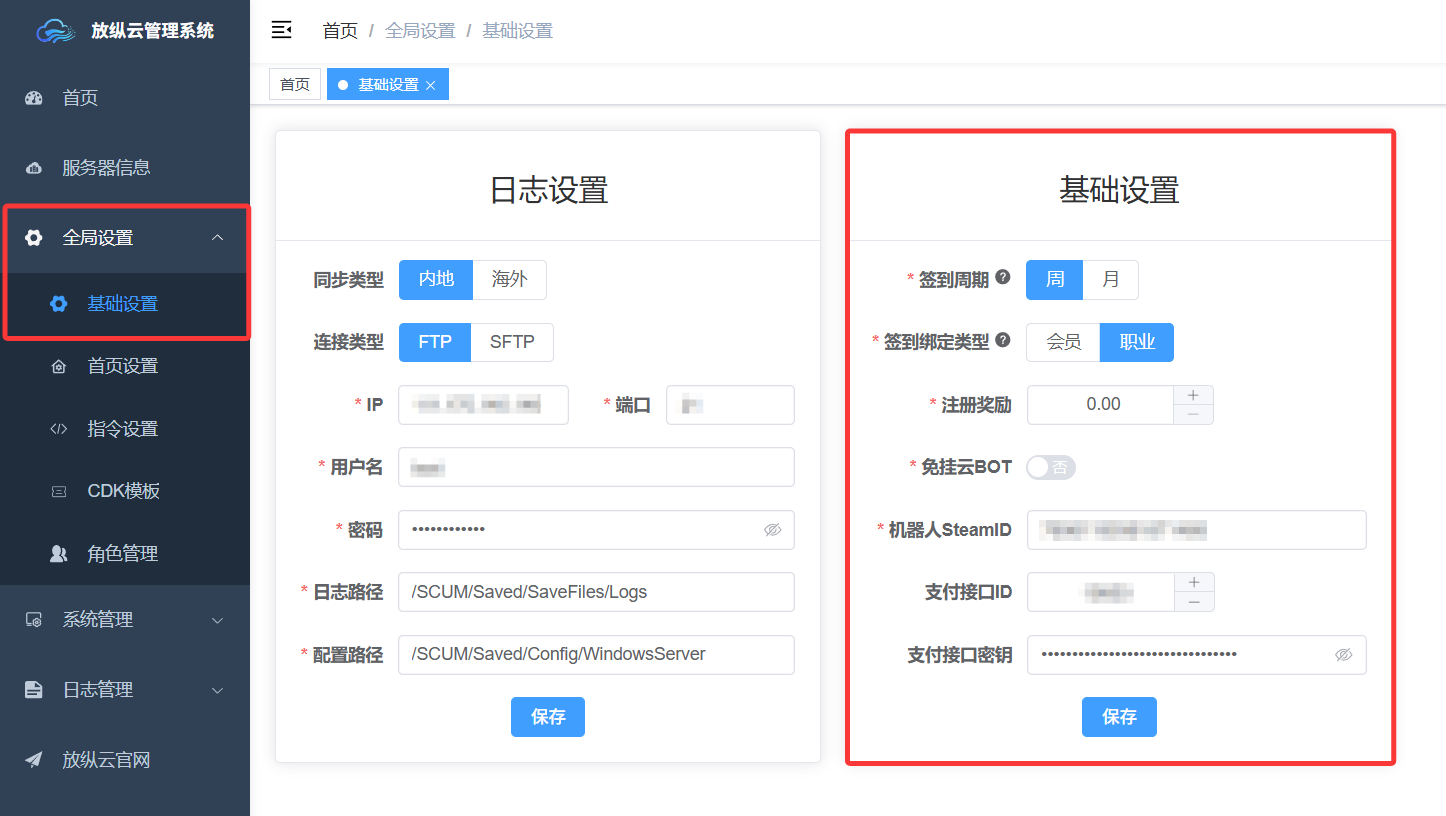This screenshot has width=1446, height=816.
Task: Select 内地 sync type
Action: point(436,280)
